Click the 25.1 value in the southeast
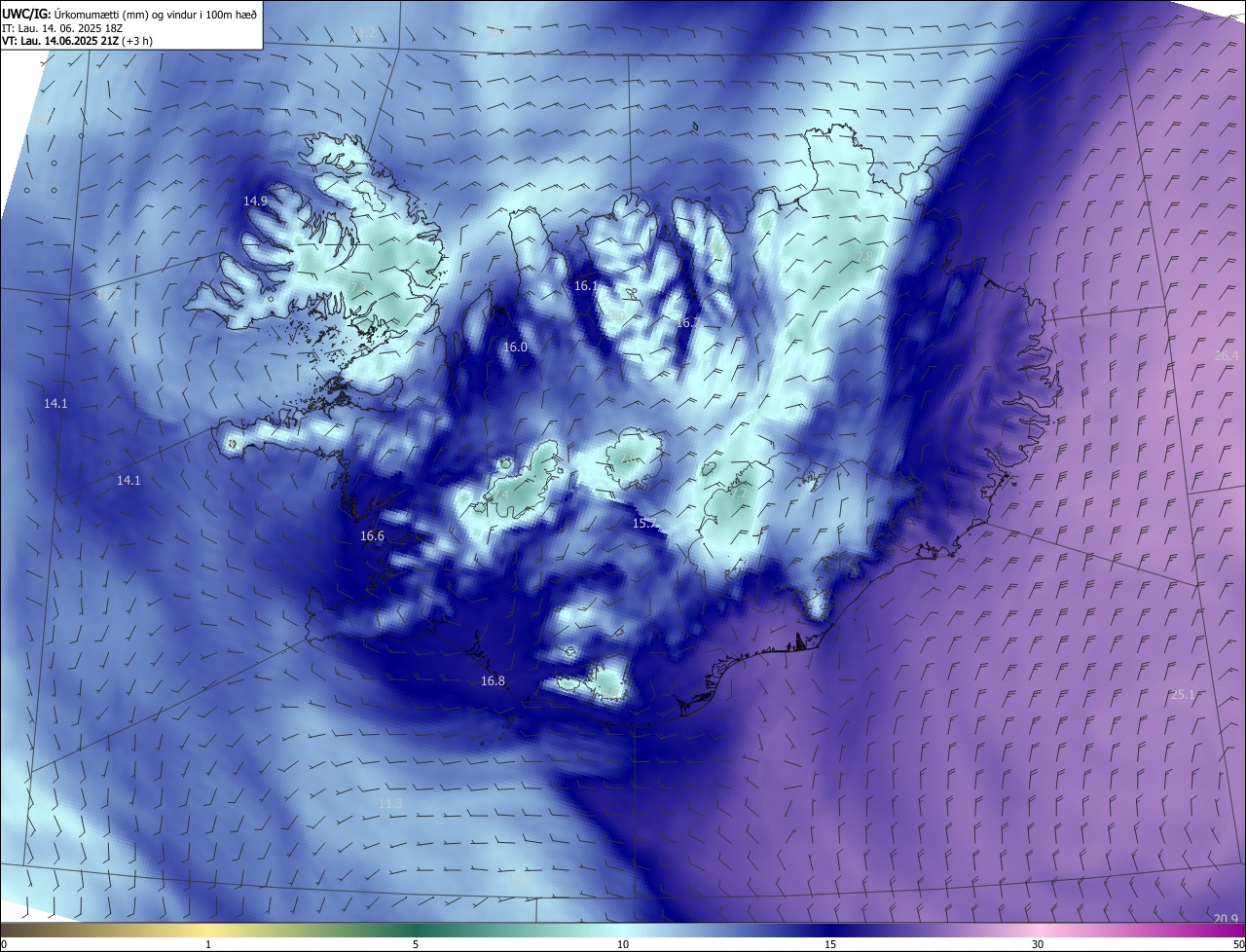This screenshot has width=1246, height=952. [x=1182, y=695]
